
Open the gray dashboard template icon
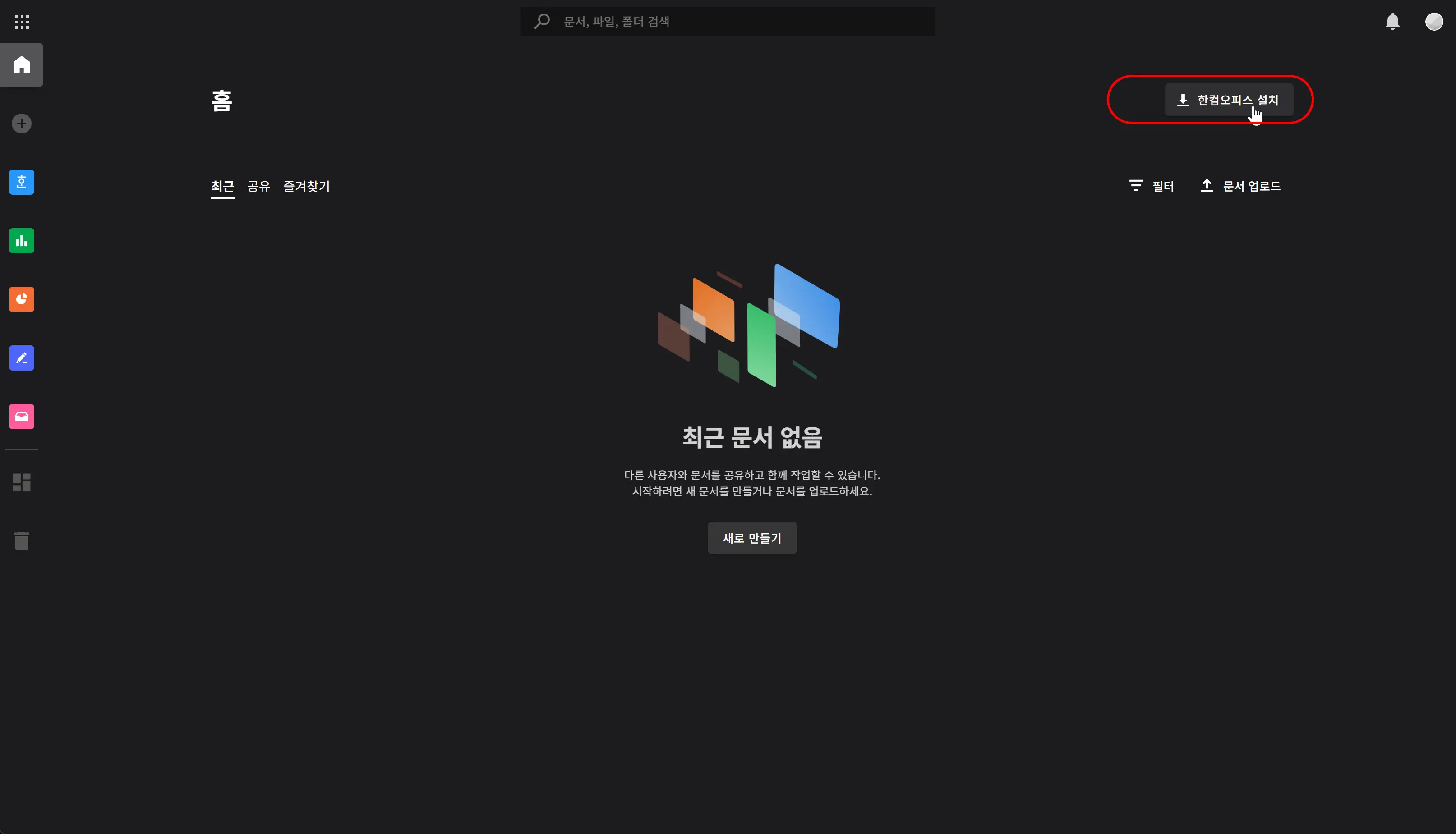click(22, 482)
